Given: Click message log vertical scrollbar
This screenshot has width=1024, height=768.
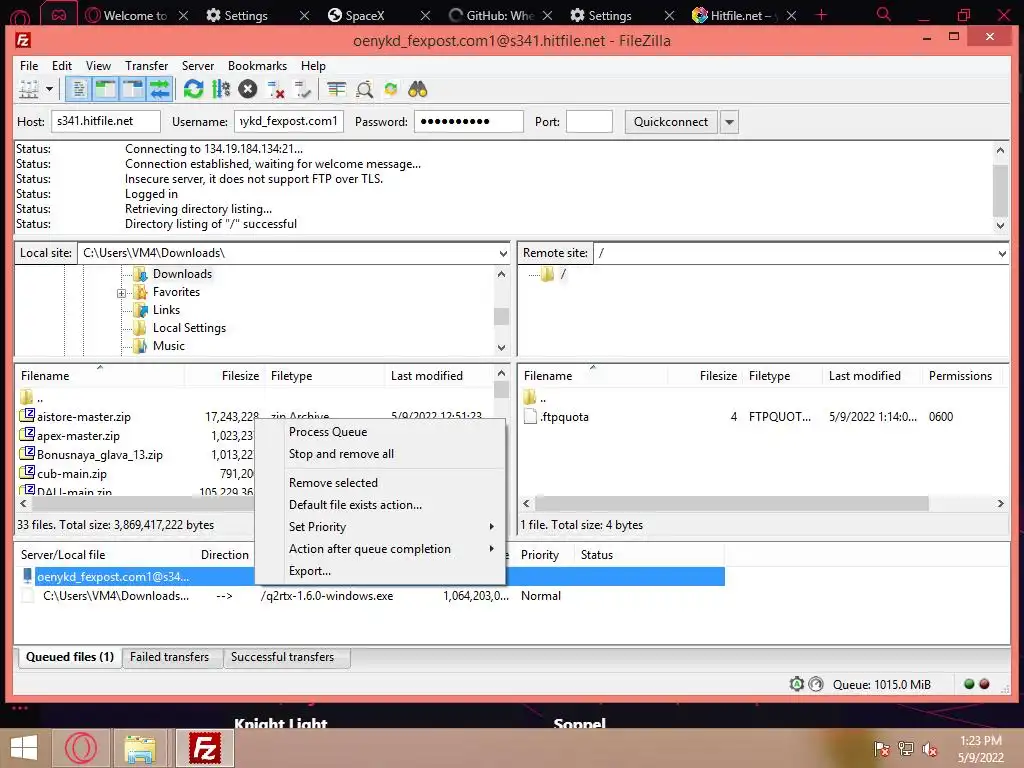Looking at the screenshot, I should click(1000, 191).
